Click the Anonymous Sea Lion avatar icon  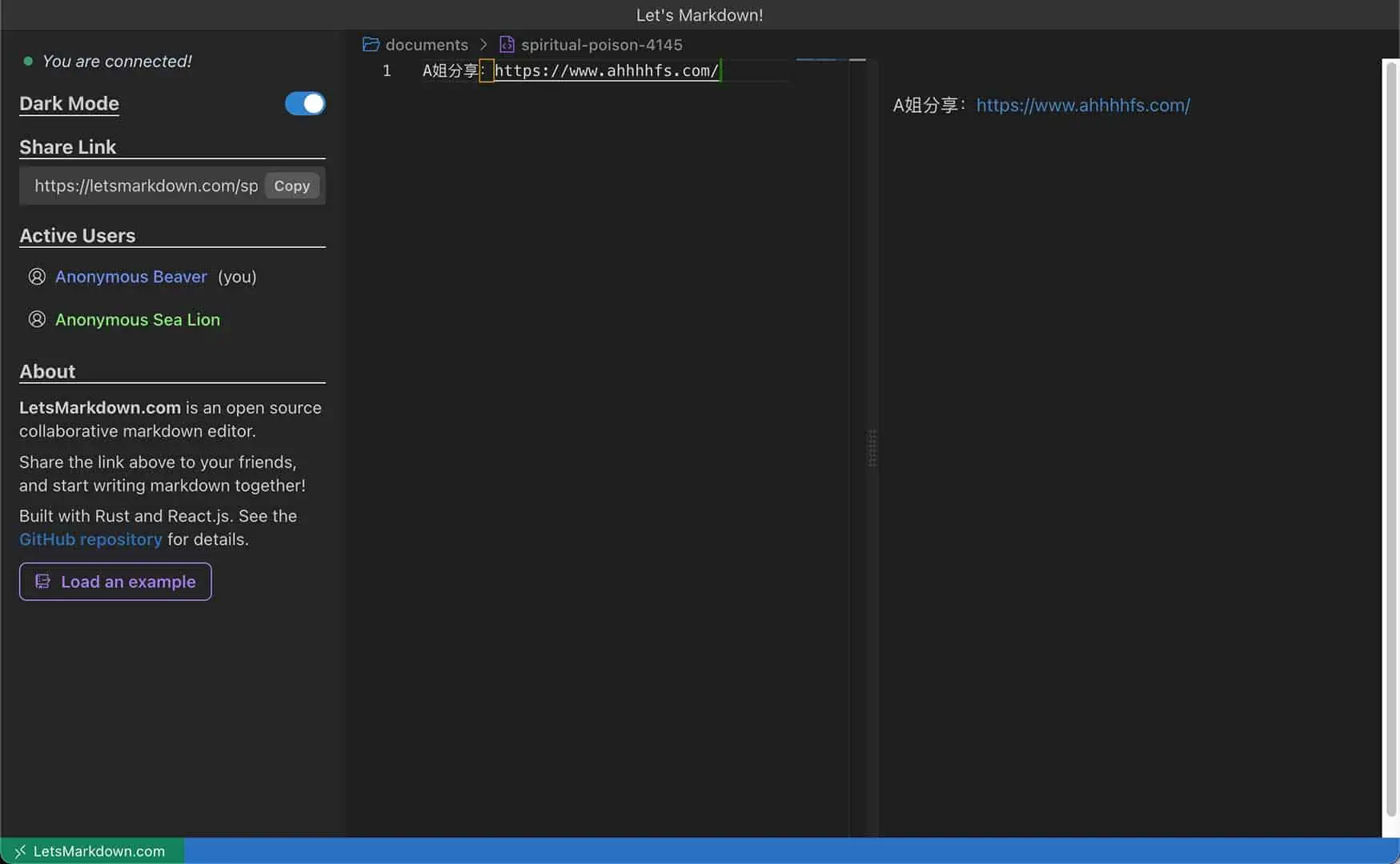point(37,319)
